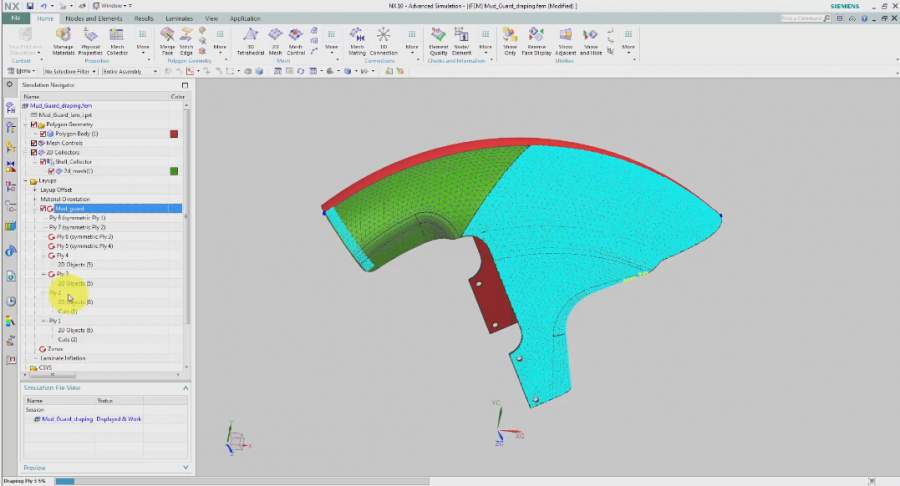Click the green color swatch for 2d_mesh
This screenshot has width=900, height=486.
pos(174,171)
